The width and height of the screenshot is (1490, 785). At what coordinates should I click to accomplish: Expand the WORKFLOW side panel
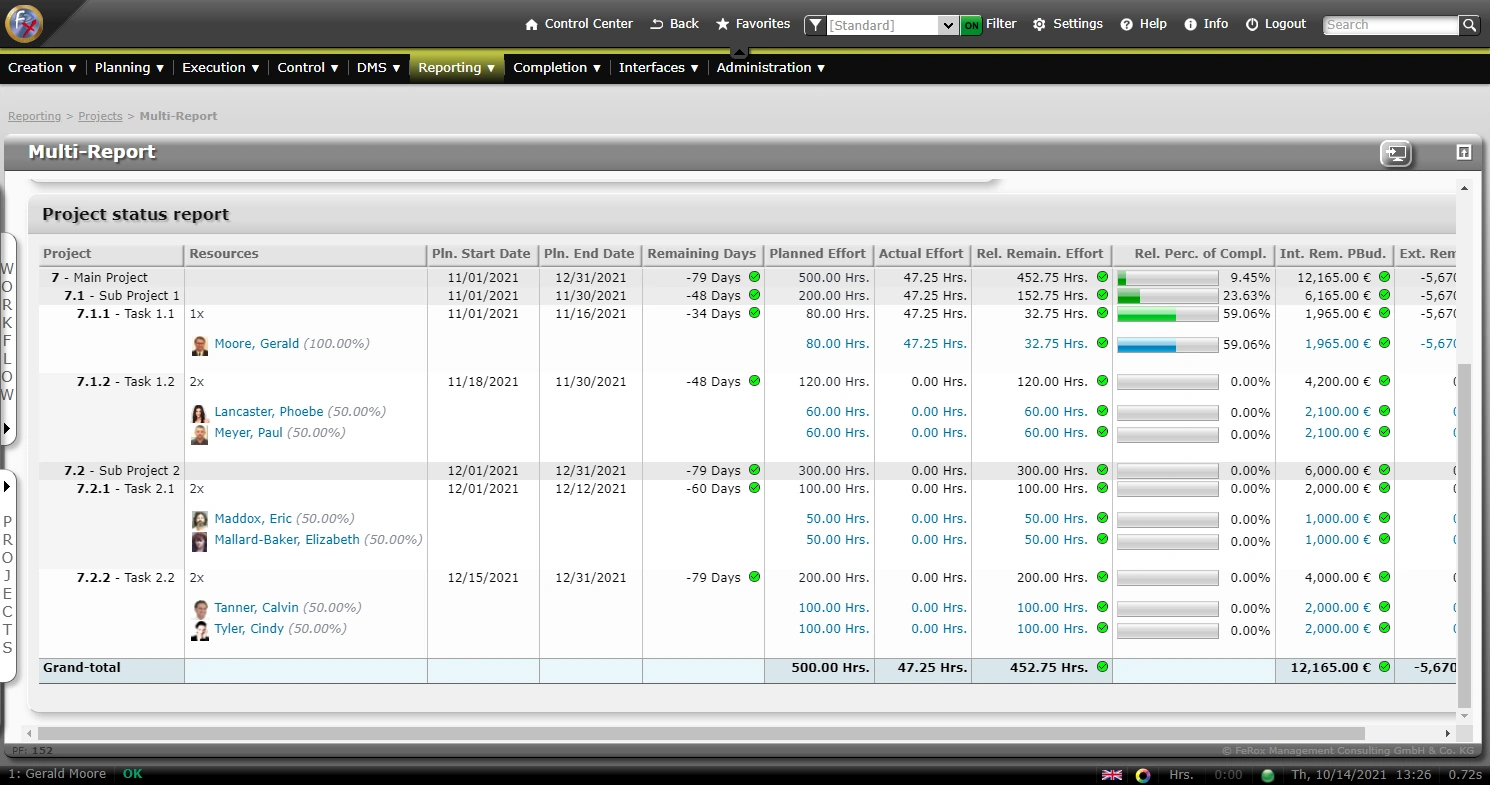pyautogui.click(x=7, y=428)
